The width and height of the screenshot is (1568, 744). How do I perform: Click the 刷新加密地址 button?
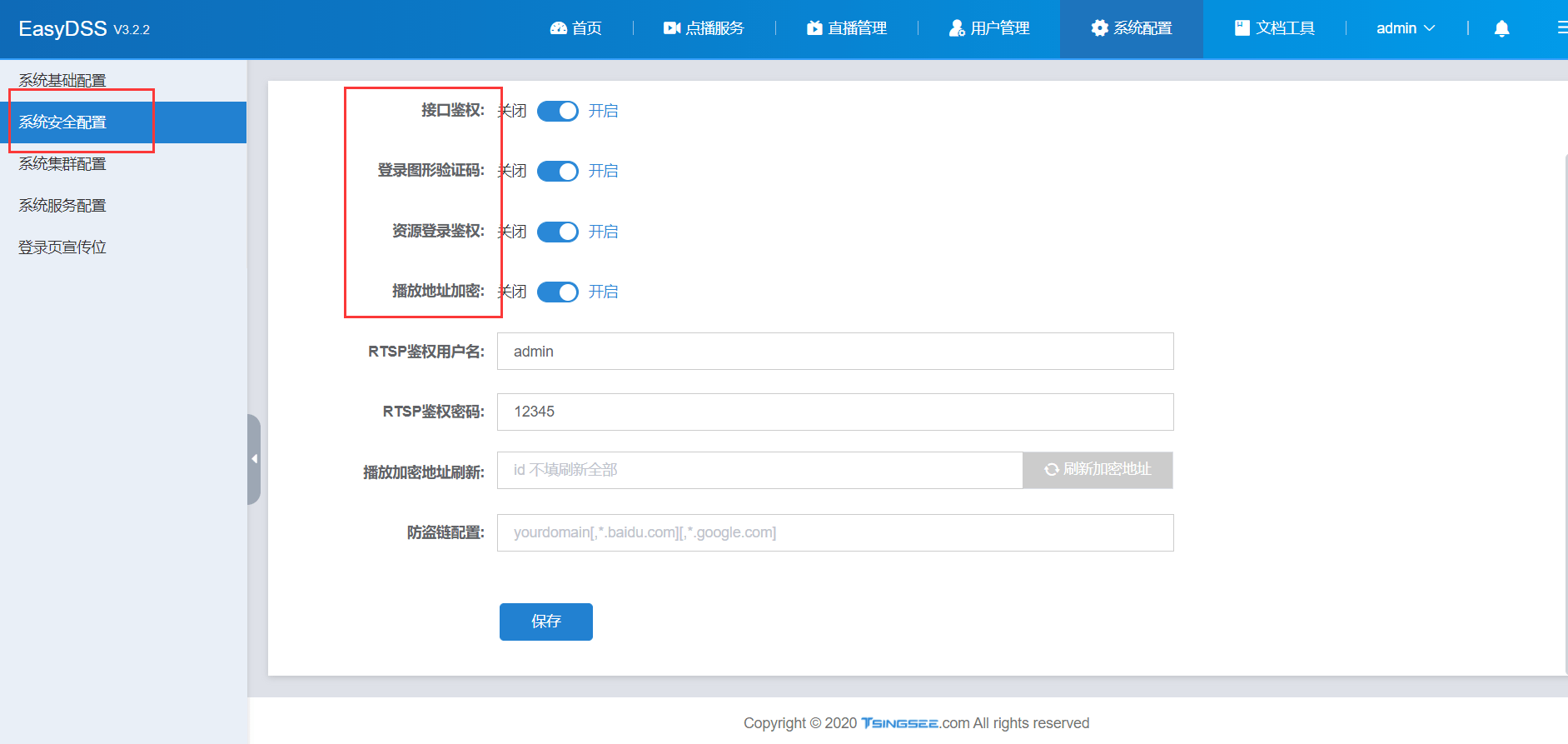tap(1098, 470)
